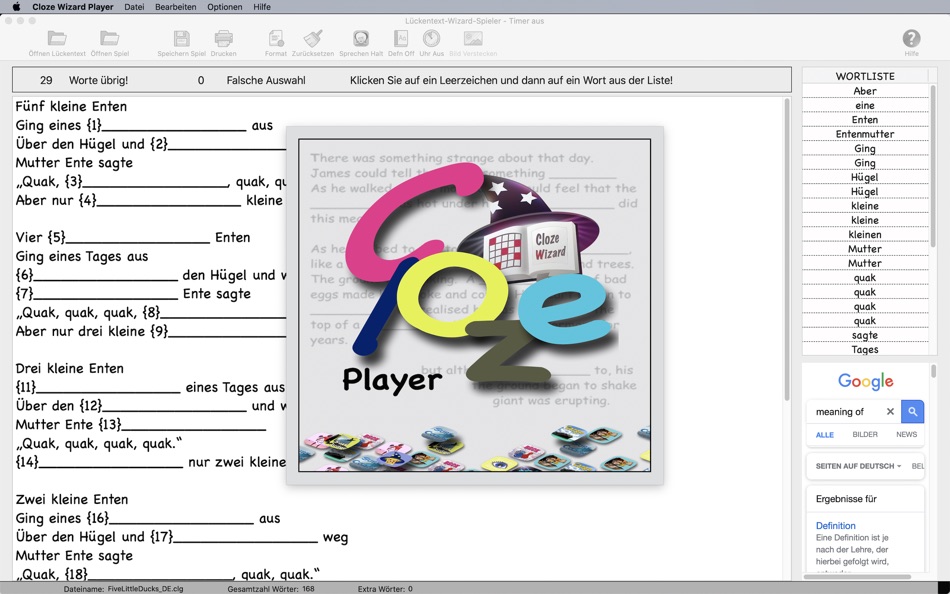Viewport: 950px width, 594px height.
Task: Click the Google search input field
Action: pos(846,412)
